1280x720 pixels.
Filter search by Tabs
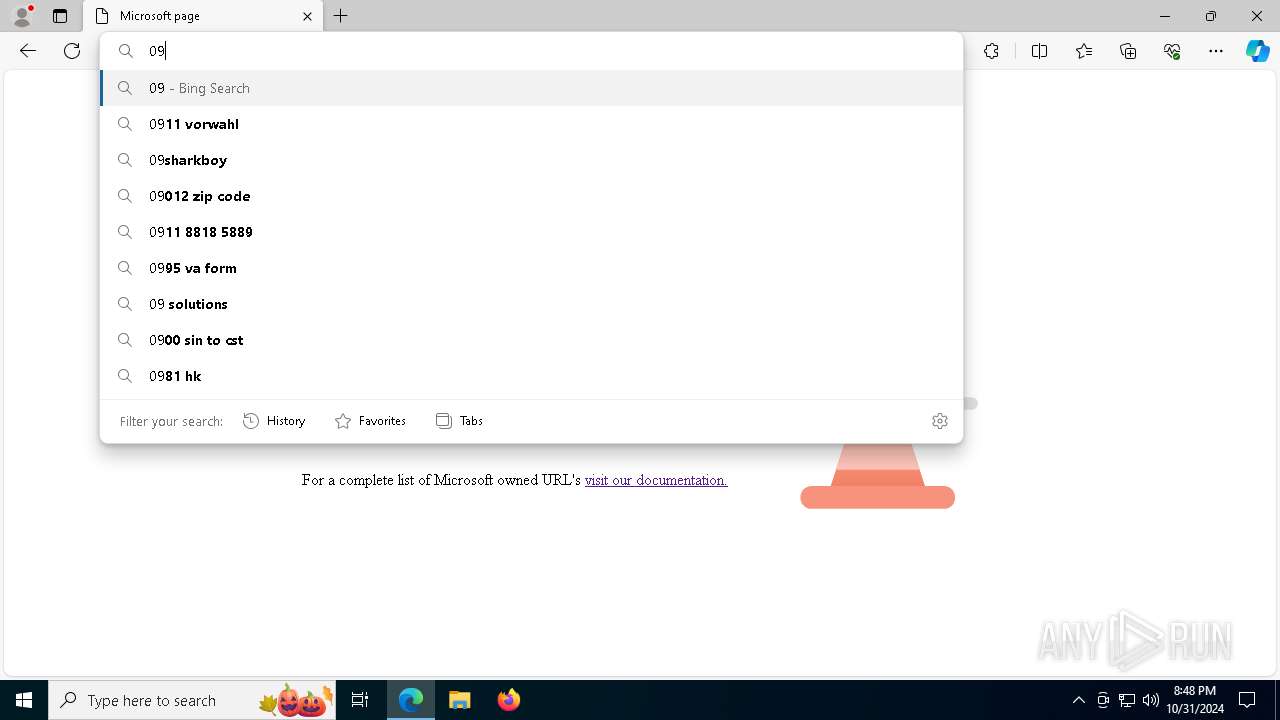pos(459,421)
